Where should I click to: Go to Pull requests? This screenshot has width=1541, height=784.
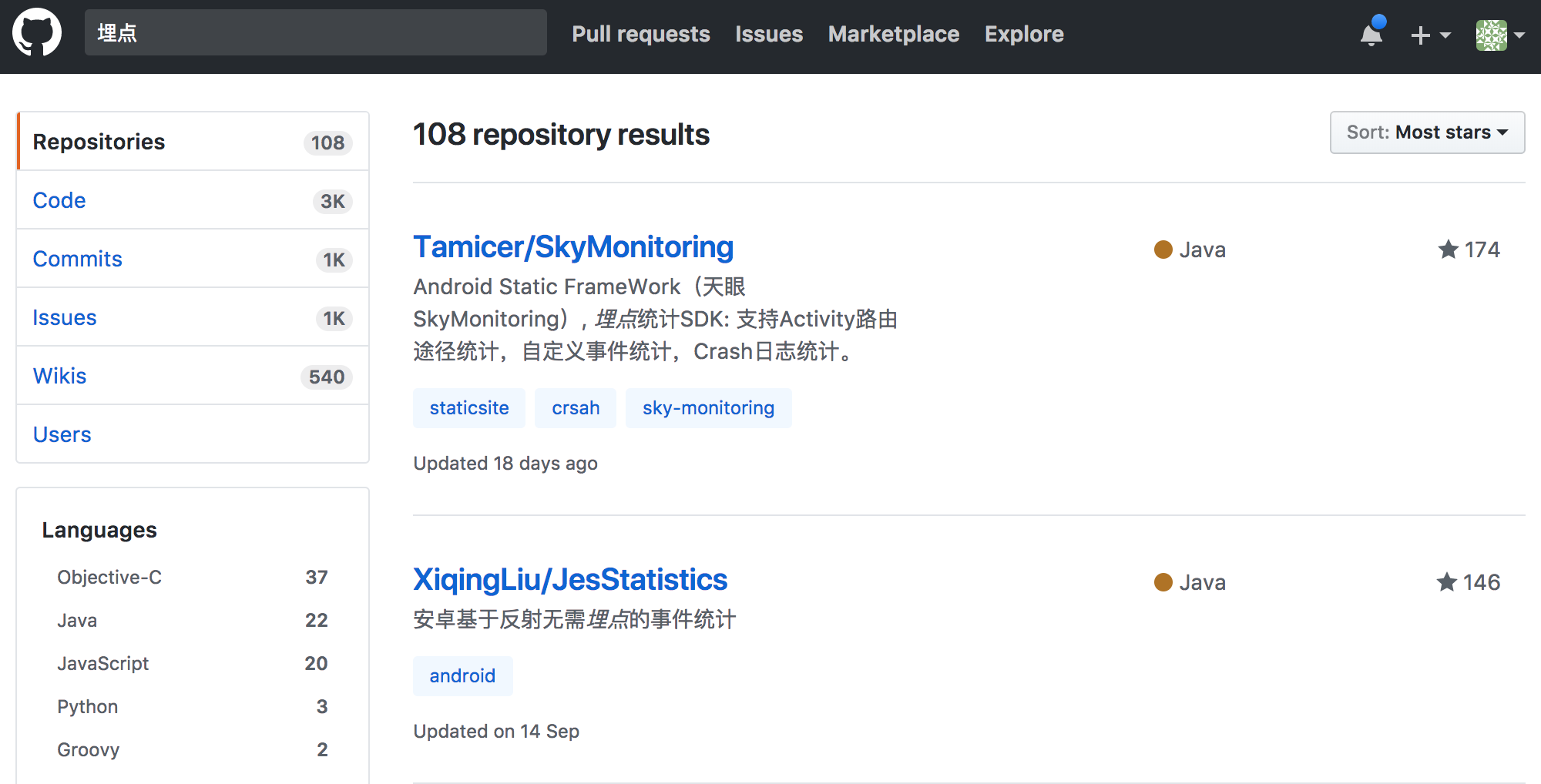coord(641,34)
